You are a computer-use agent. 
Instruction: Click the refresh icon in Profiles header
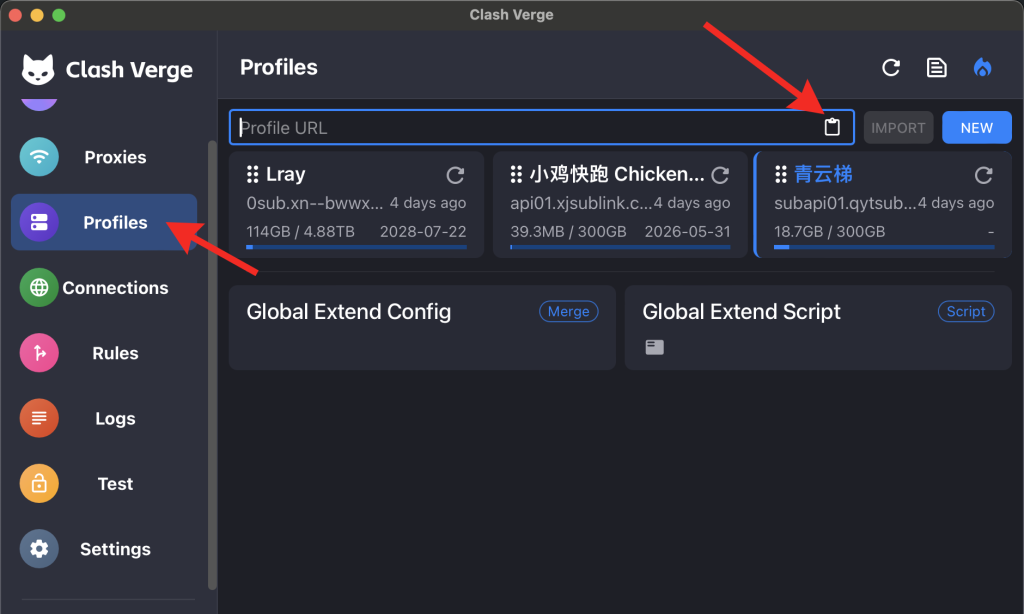pos(890,67)
